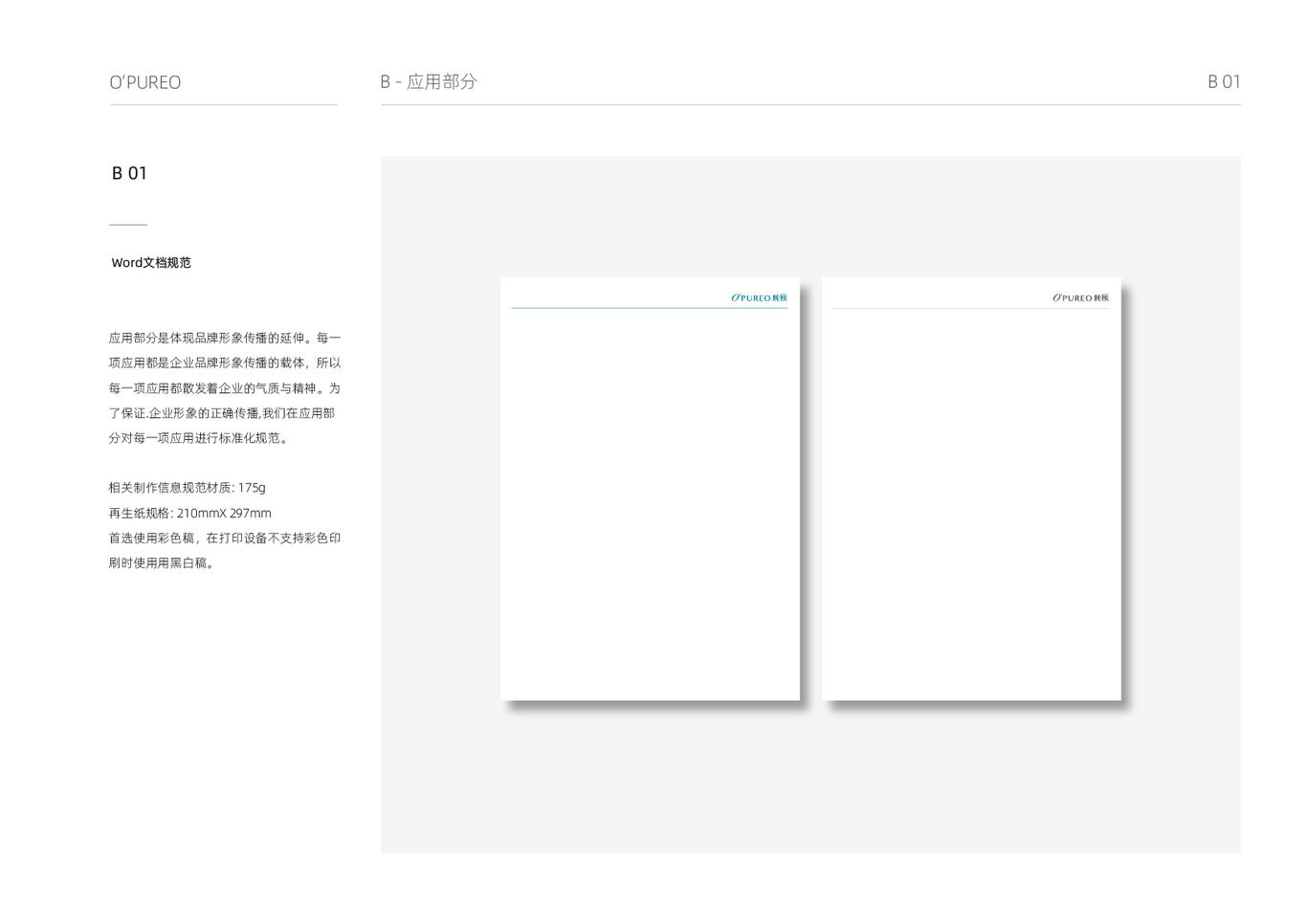This screenshot has height=924, width=1307.
Task: Click the line '首选使用彩色稿，在打印设备不支持彩色印'
Action: tap(225, 539)
